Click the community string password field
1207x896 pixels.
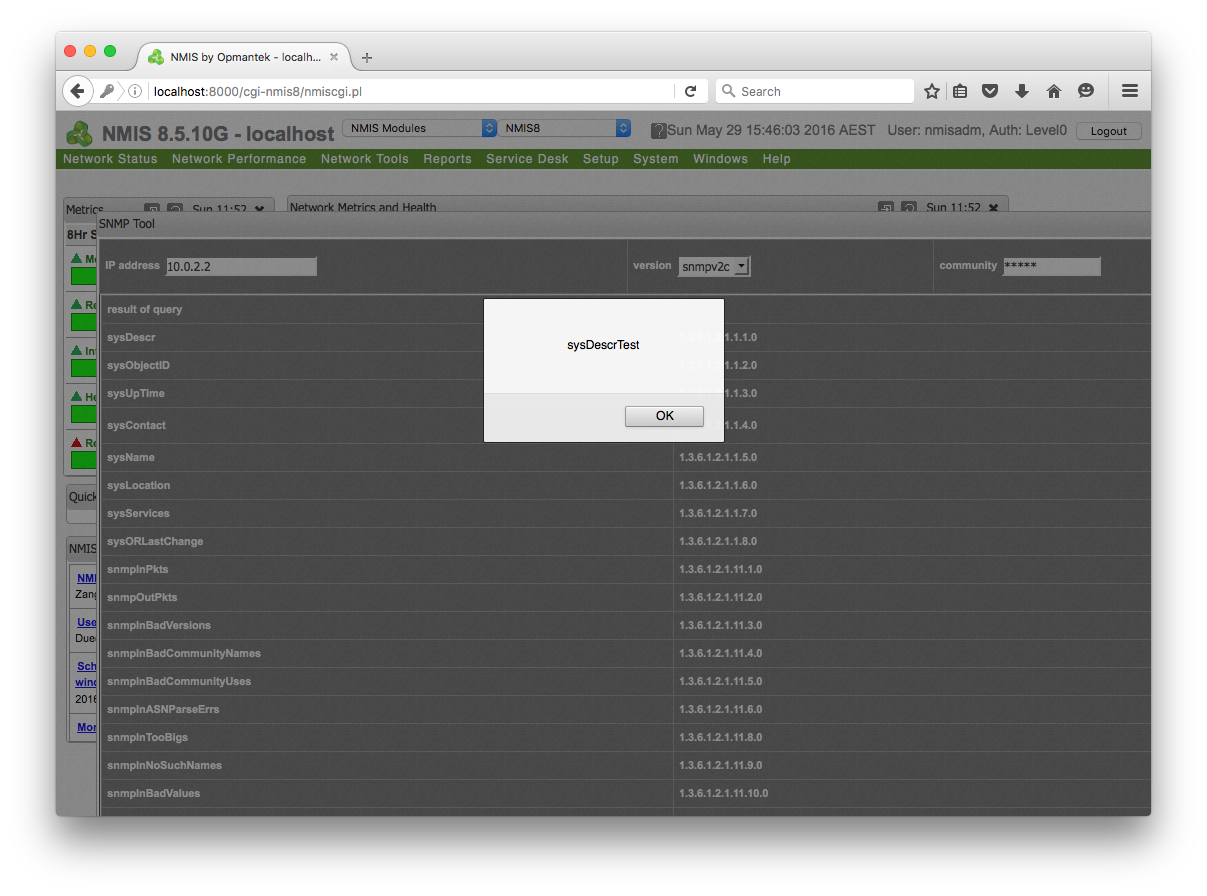[1050, 266]
